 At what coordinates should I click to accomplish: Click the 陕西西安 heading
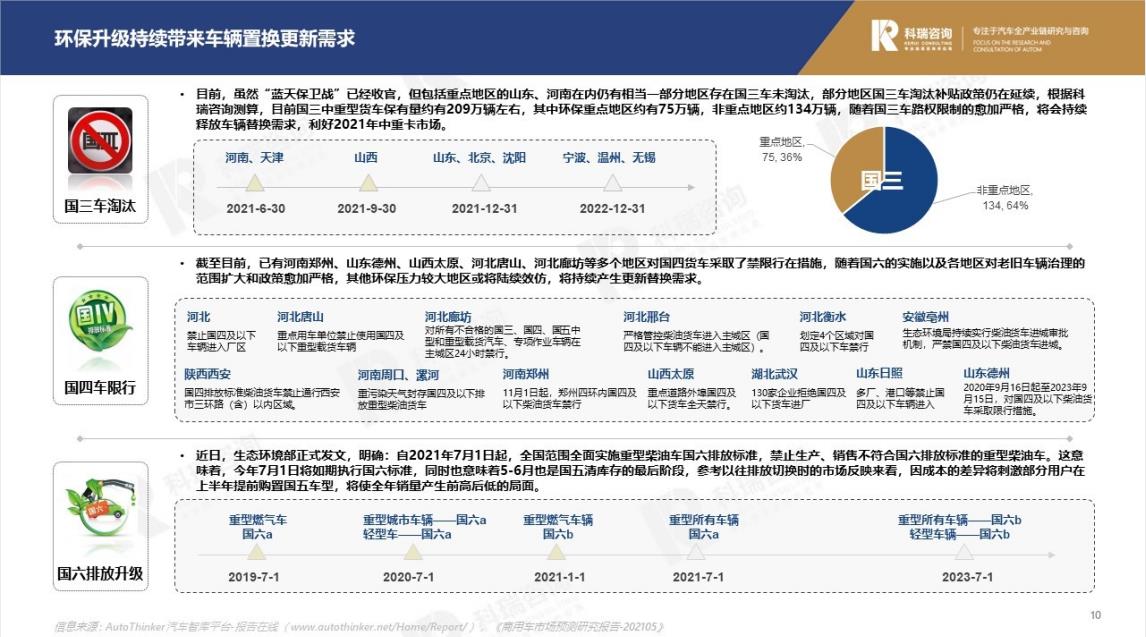pos(208,374)
